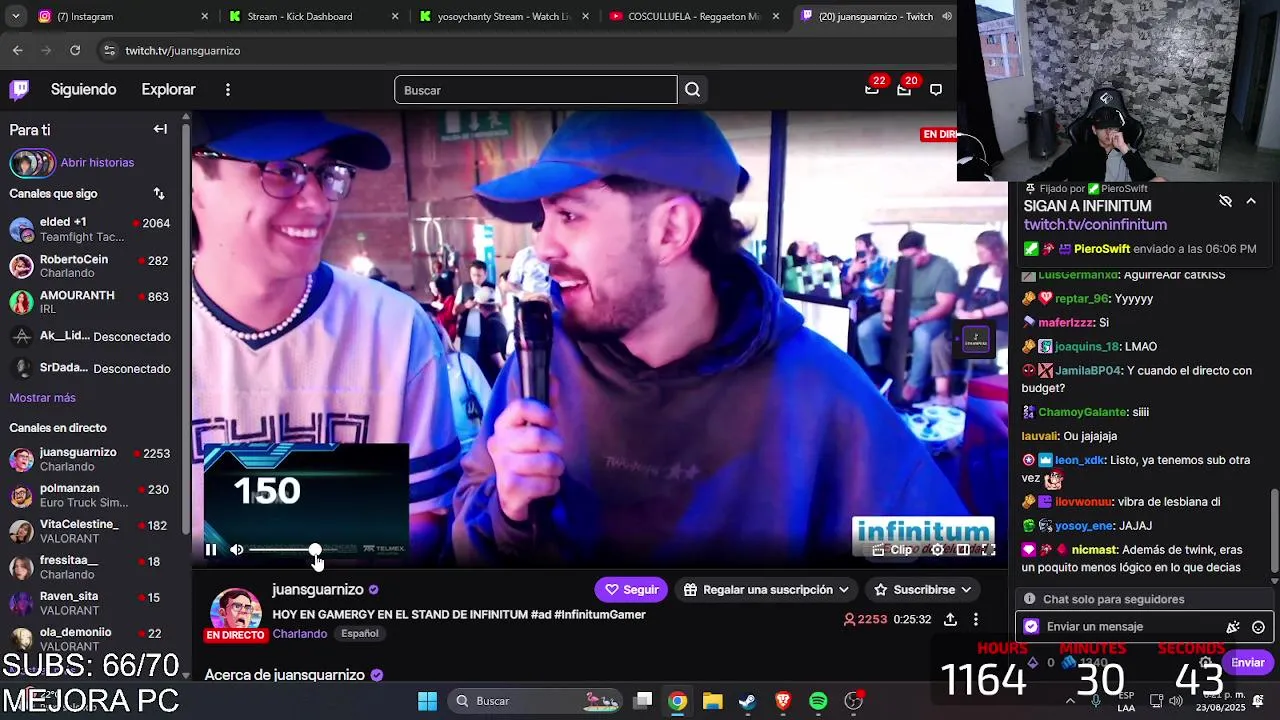Go back with the browser back arrow
The width and height of the screenshot is (1280, 720).
coord(18,50)
